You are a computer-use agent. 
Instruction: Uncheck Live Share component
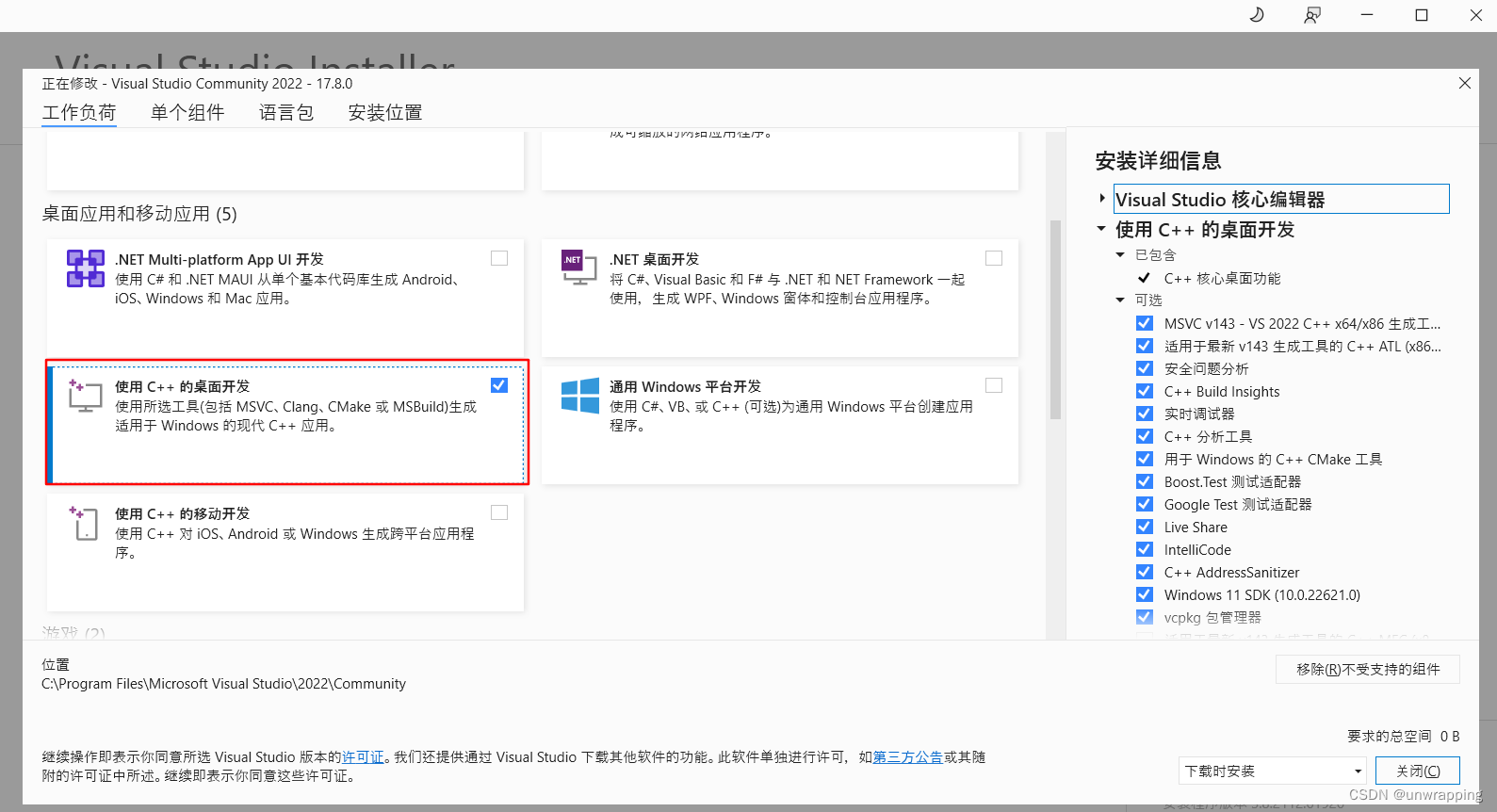1145,527
